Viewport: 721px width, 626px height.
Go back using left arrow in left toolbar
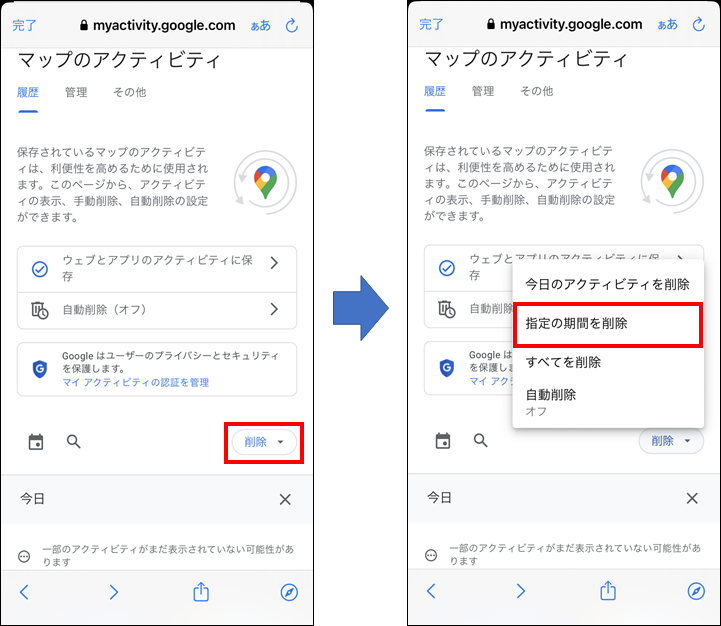pos(24,592)
